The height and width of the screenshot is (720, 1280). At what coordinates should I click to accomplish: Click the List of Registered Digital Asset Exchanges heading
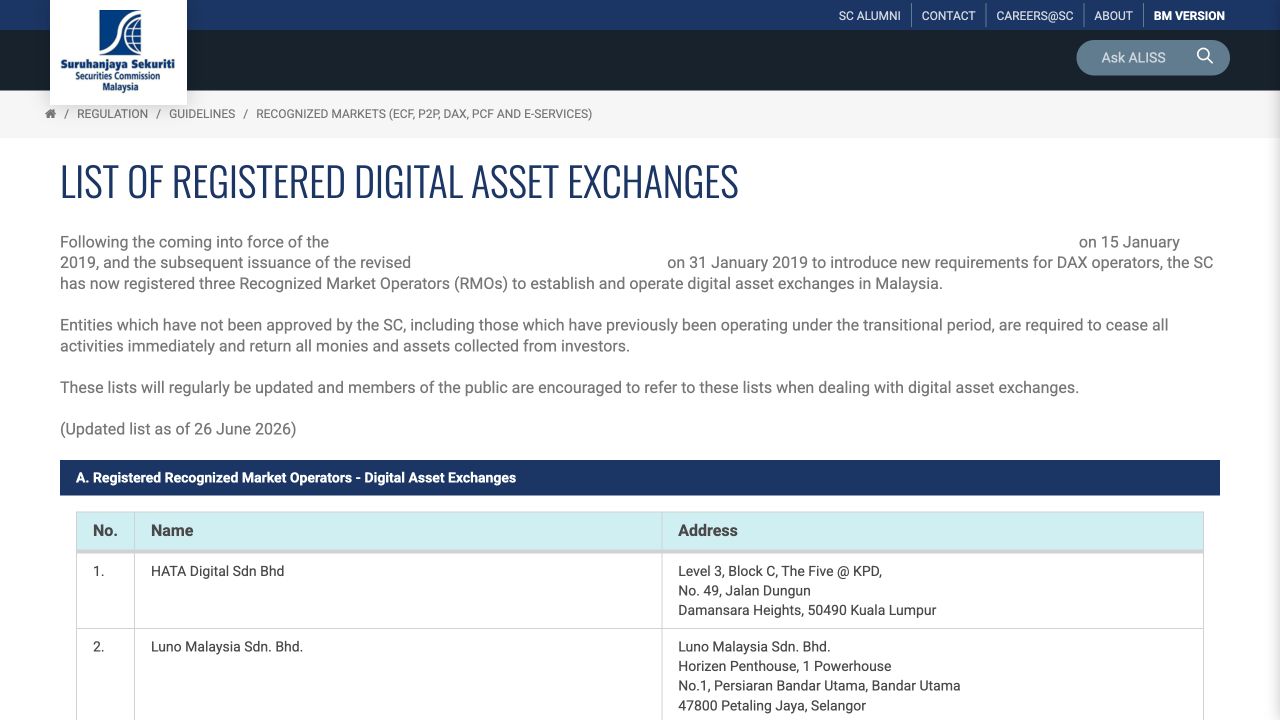point(399,182)
